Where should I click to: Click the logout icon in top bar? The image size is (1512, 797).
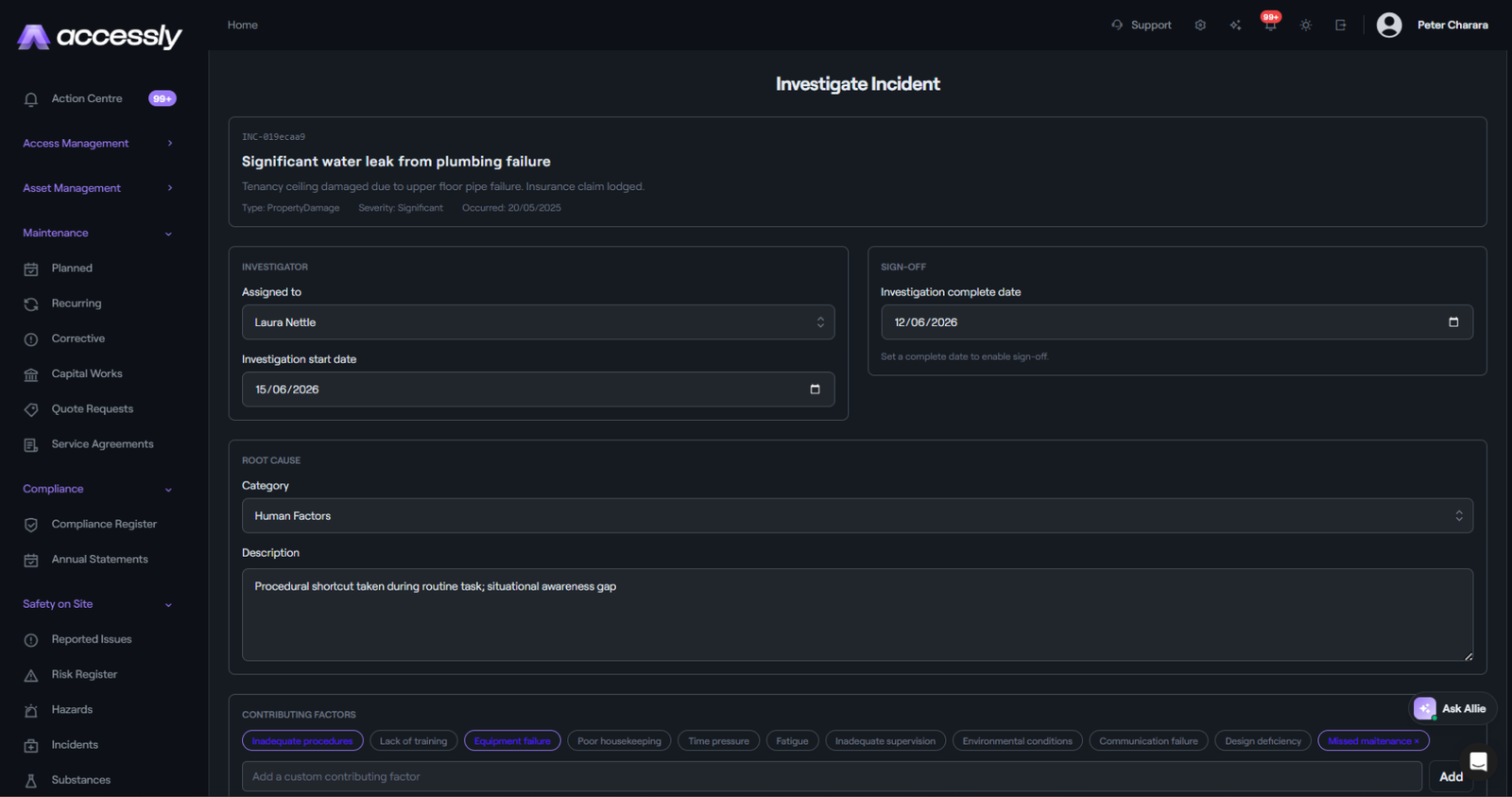coord(1340,26)
